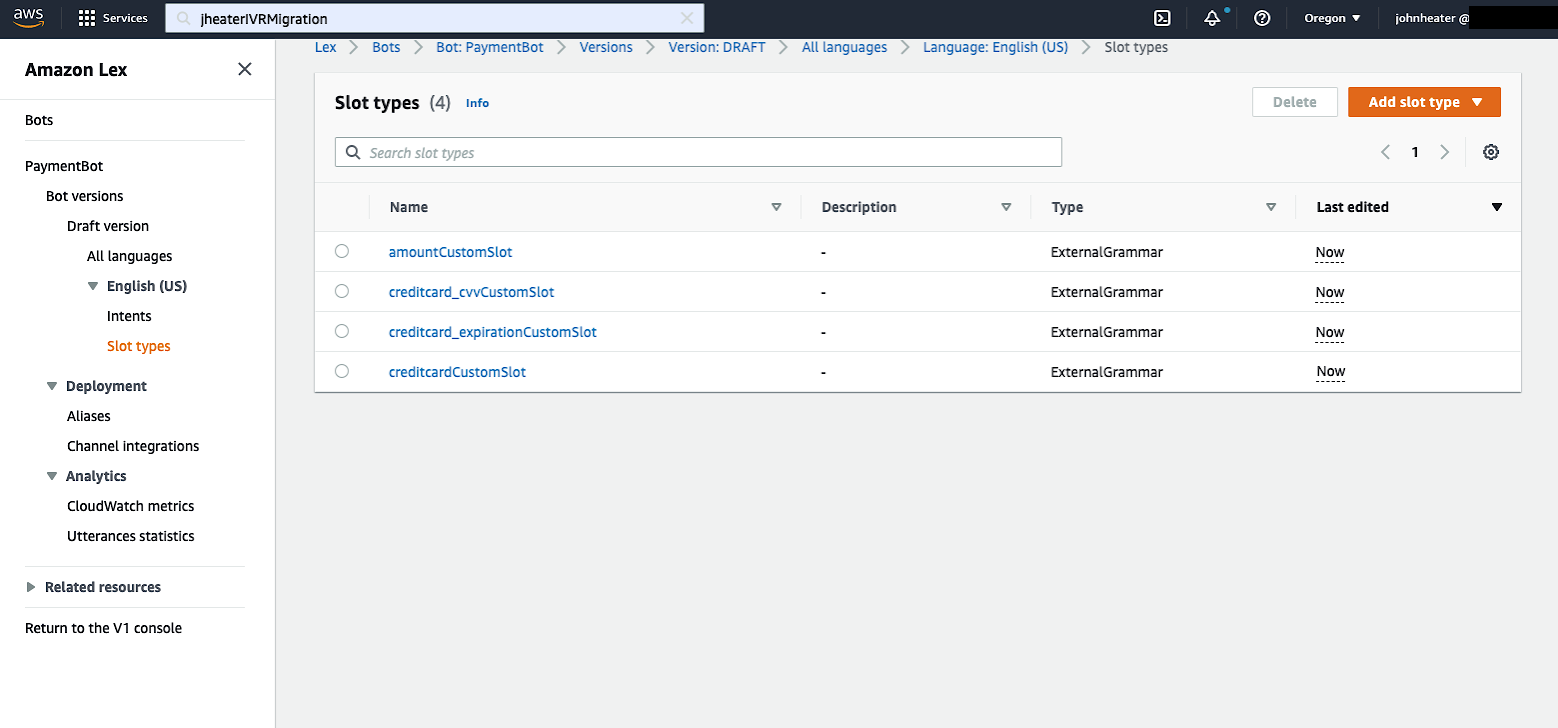Click the Delete button
The height and width of the screenshot is (728, 1558).
[x=1295, y=102]
